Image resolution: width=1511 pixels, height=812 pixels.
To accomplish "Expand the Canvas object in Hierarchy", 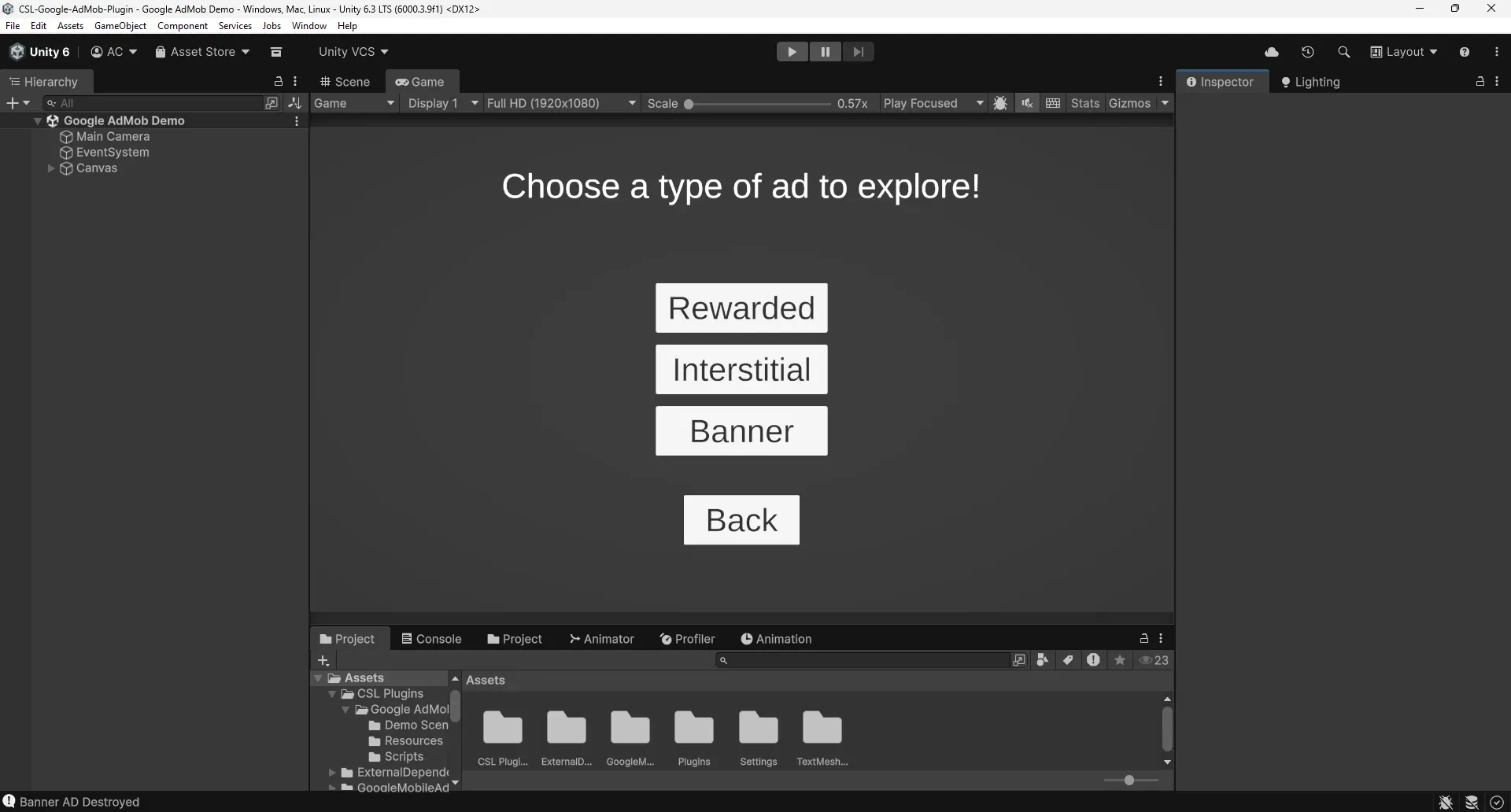I will tap(51, 168).
